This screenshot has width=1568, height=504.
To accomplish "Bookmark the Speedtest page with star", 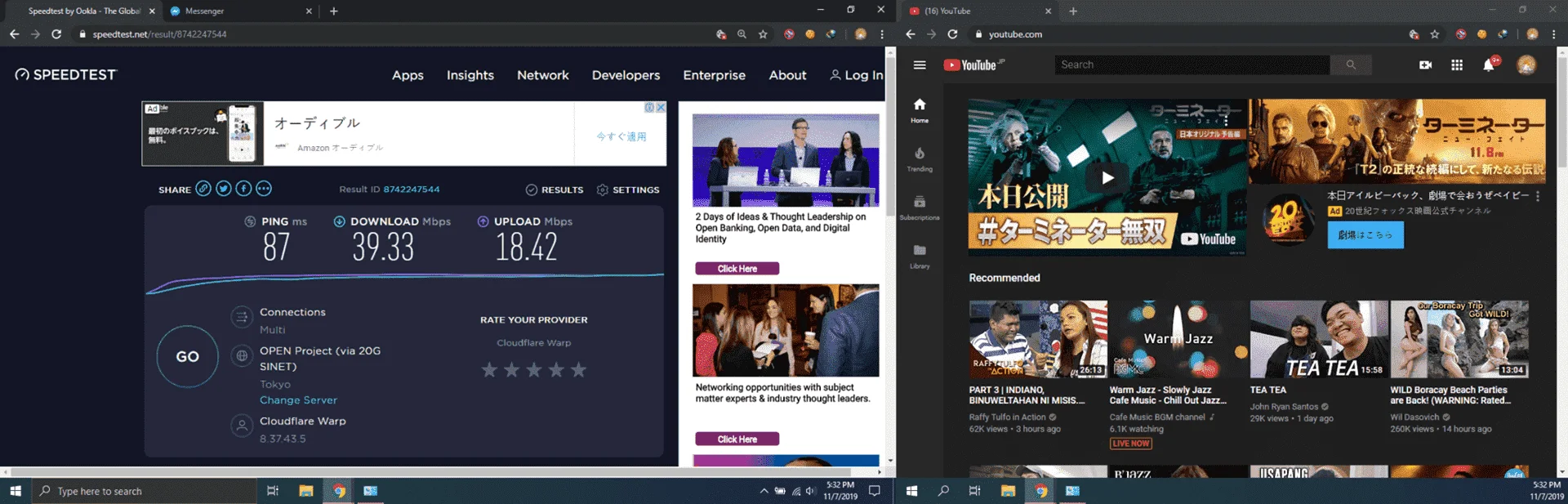I will click(x=763, y=34).
